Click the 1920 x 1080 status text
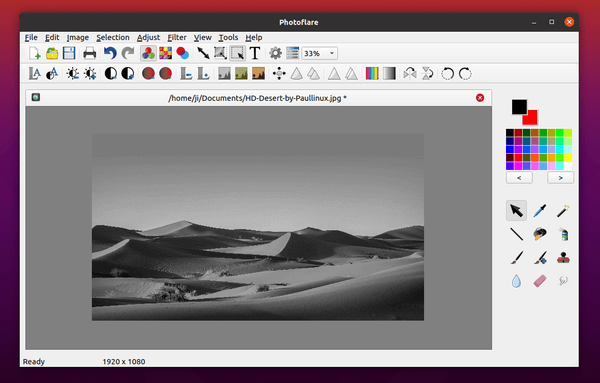600x383 pixels. [124, 362]
